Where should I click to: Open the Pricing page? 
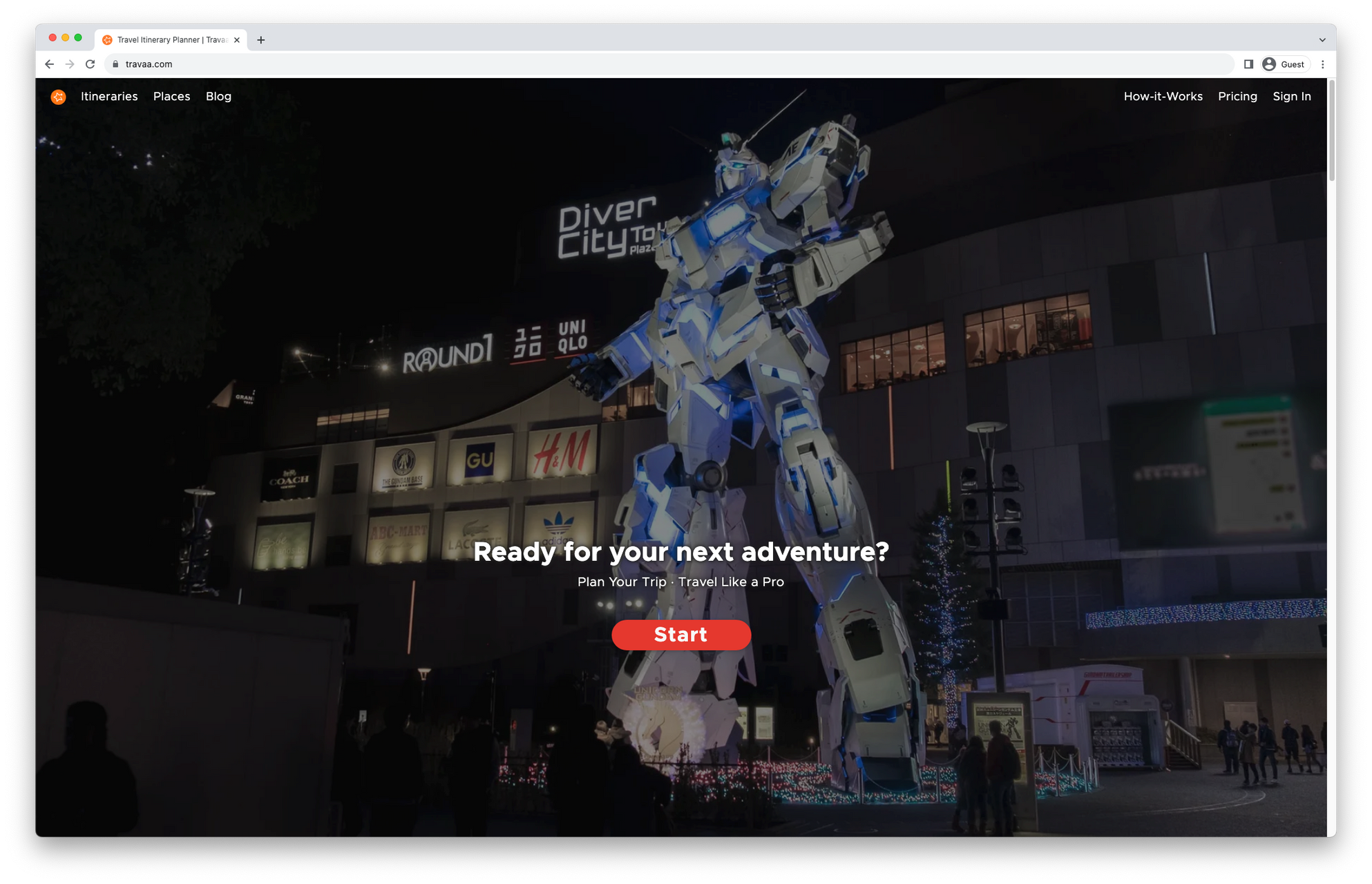pos(1237,97)
